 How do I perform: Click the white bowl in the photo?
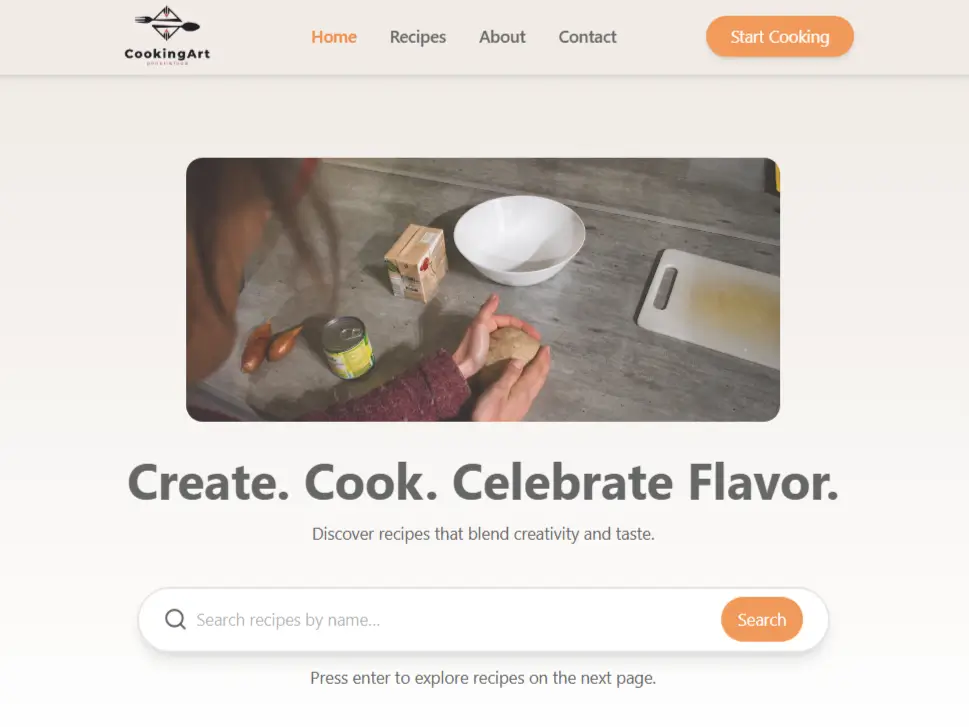click(x=519, y=240)
